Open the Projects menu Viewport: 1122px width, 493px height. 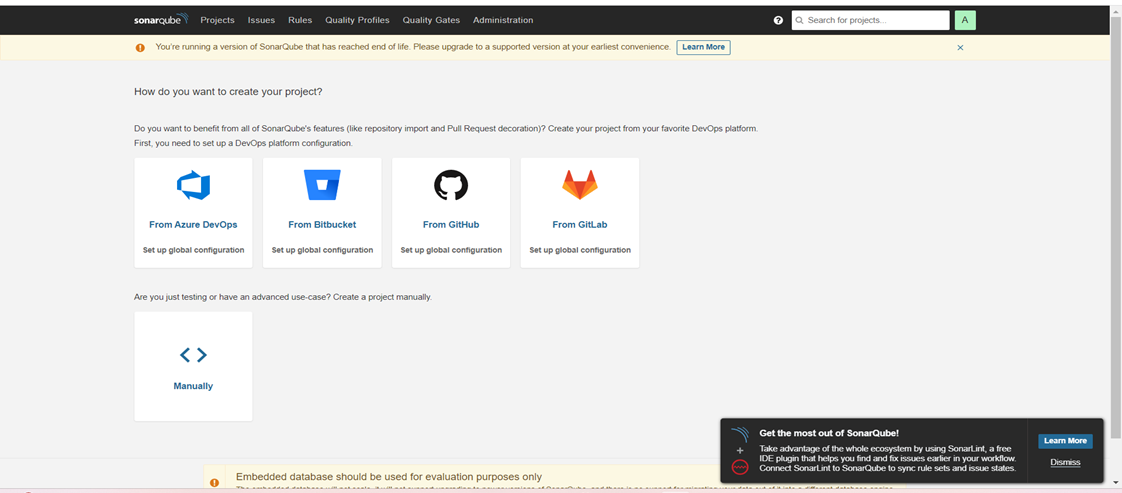[218, 20]
